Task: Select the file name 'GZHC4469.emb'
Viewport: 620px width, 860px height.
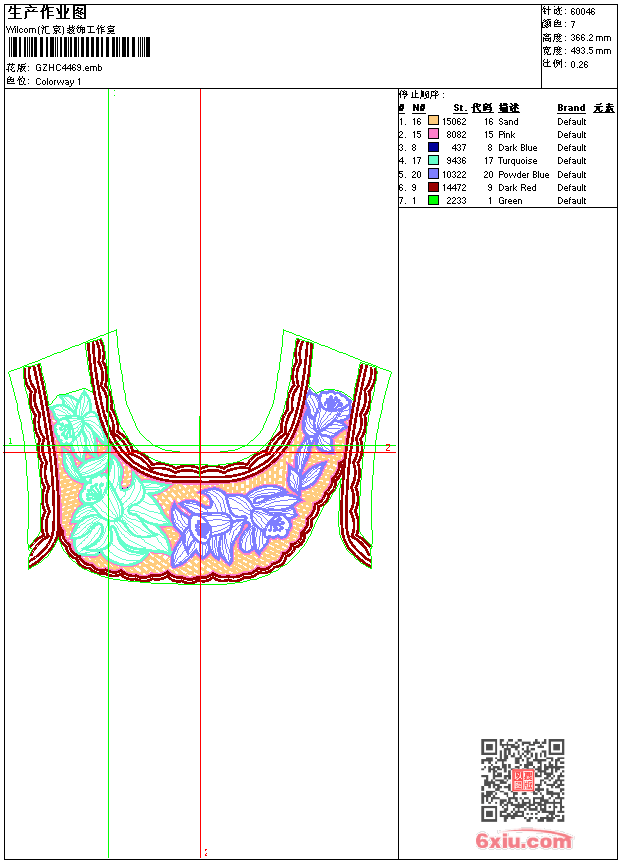Action: [x=69, y=67]
